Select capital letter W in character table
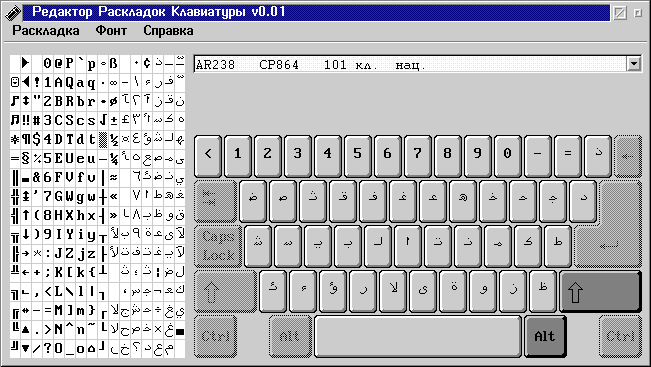 [70, 196]
